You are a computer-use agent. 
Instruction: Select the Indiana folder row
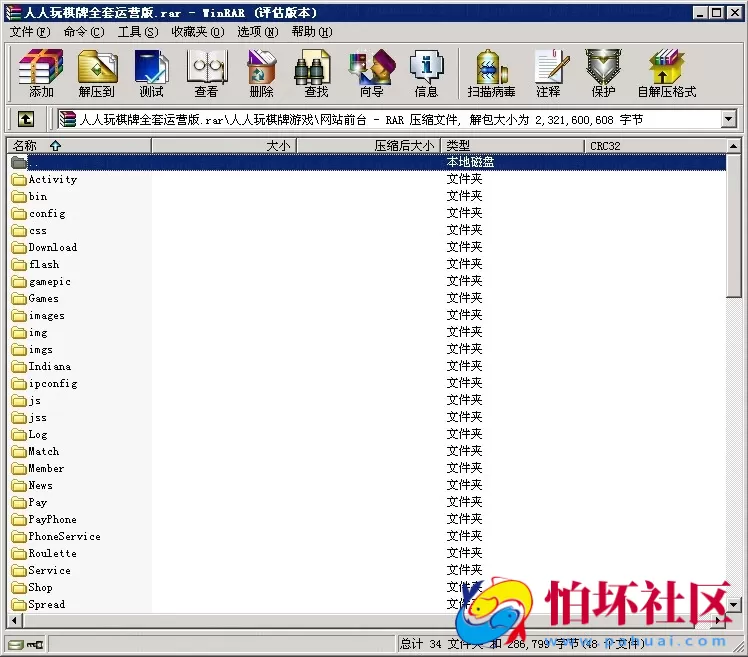point(366,367)
